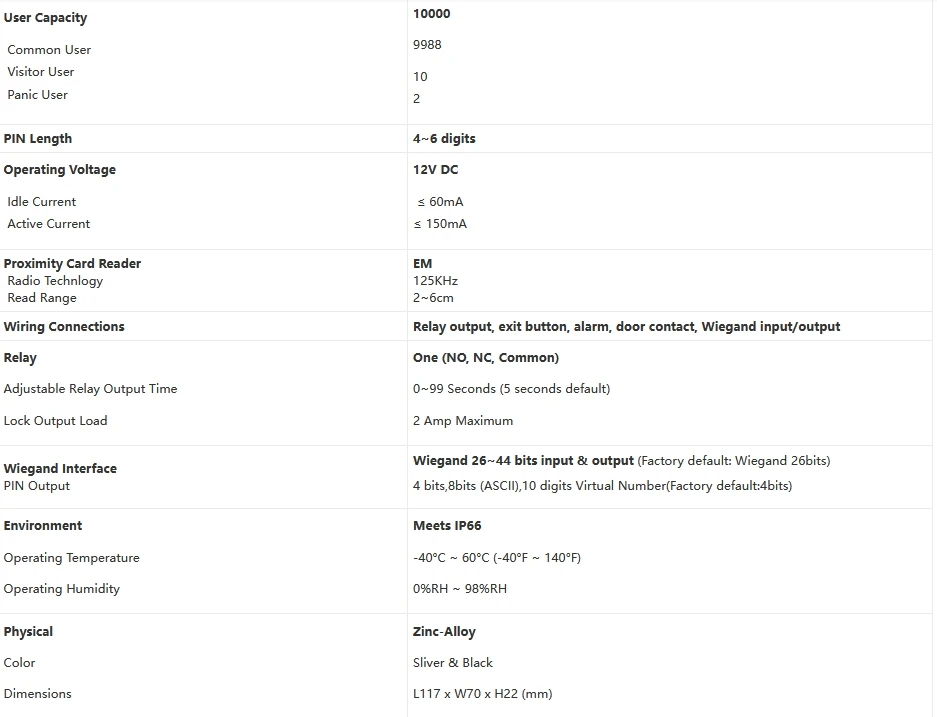This screenshot has height=717, width=937.
Task: Click the Adjustable Relay Output Time label
Action: click(90, 389)
